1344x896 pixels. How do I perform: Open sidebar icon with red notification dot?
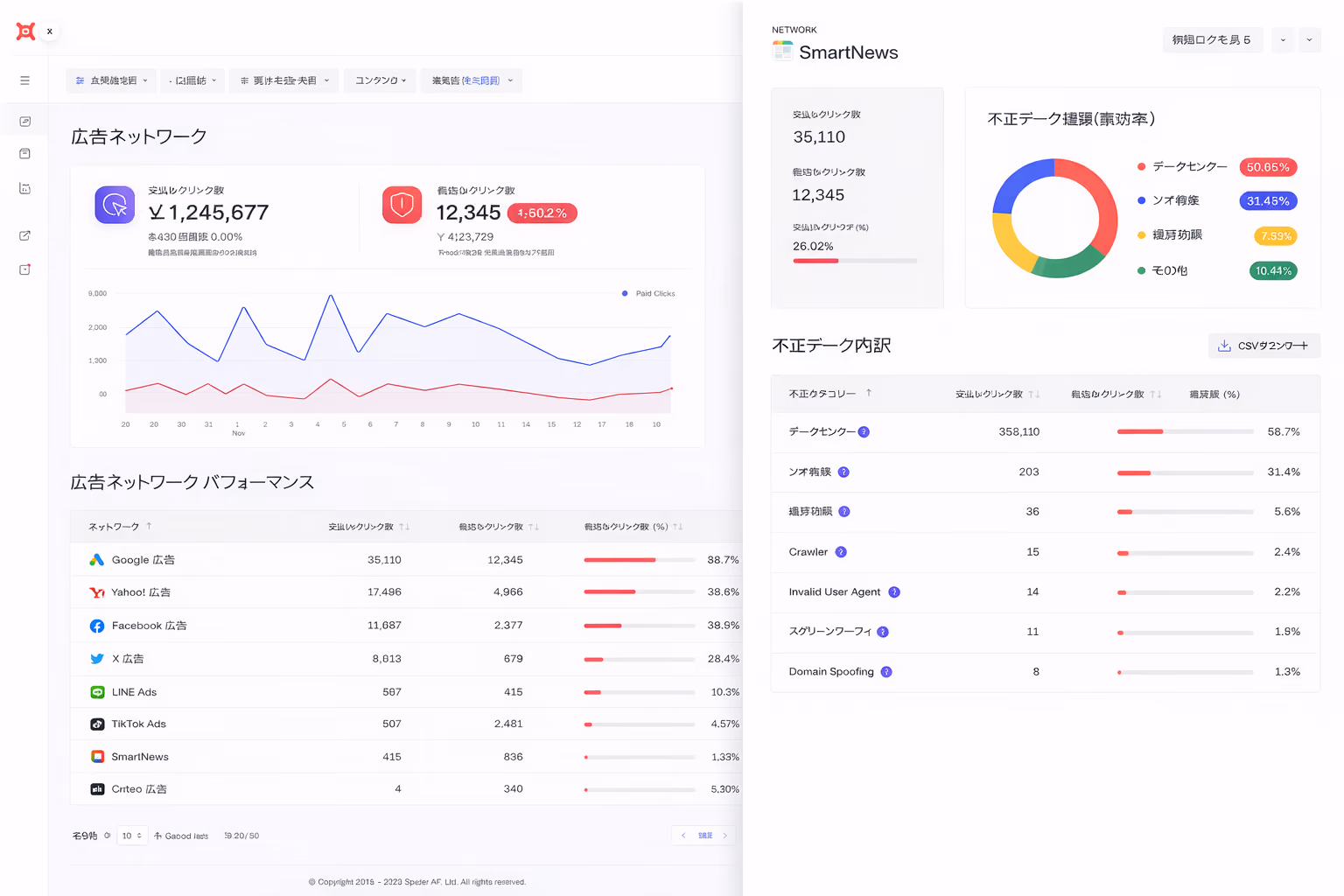(24, 269)
